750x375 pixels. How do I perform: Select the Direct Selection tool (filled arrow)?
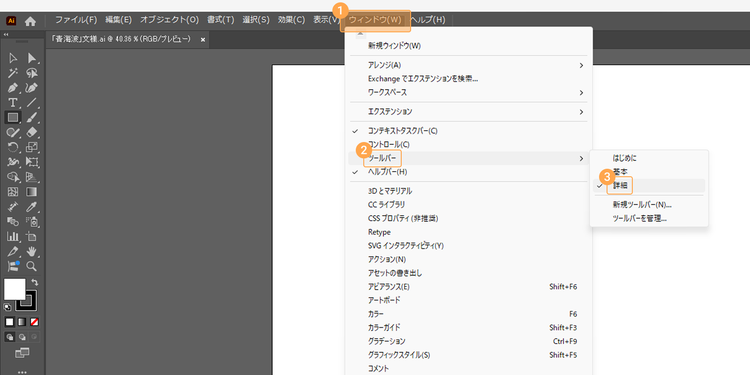point(32,58)
